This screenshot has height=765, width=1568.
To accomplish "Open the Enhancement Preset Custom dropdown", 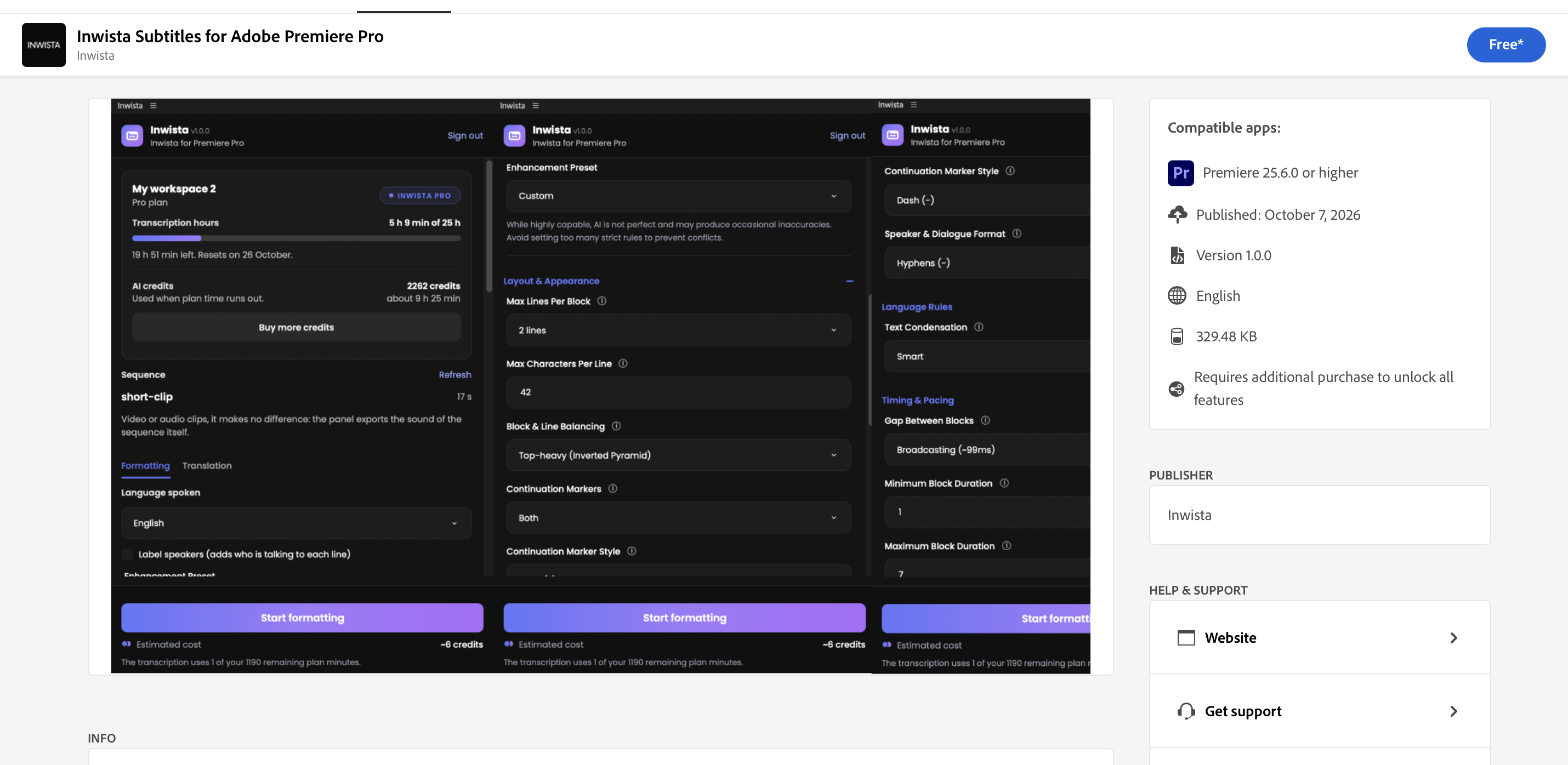I will (x=678, y=196).
